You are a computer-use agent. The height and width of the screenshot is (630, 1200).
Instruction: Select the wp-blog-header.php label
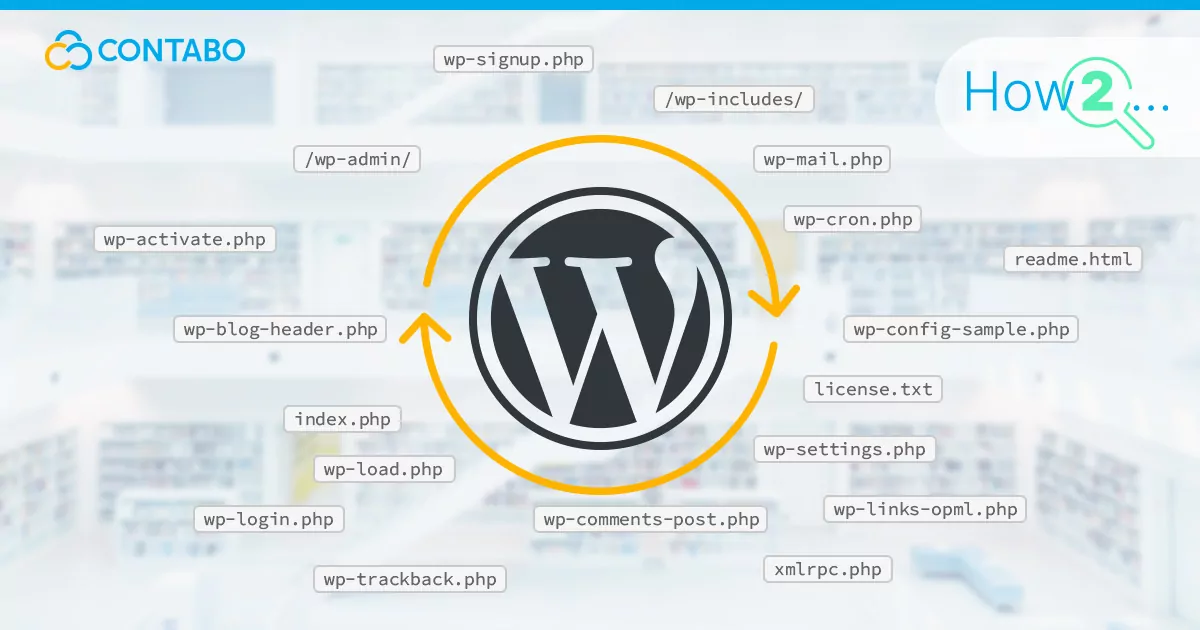click(280, 329)
